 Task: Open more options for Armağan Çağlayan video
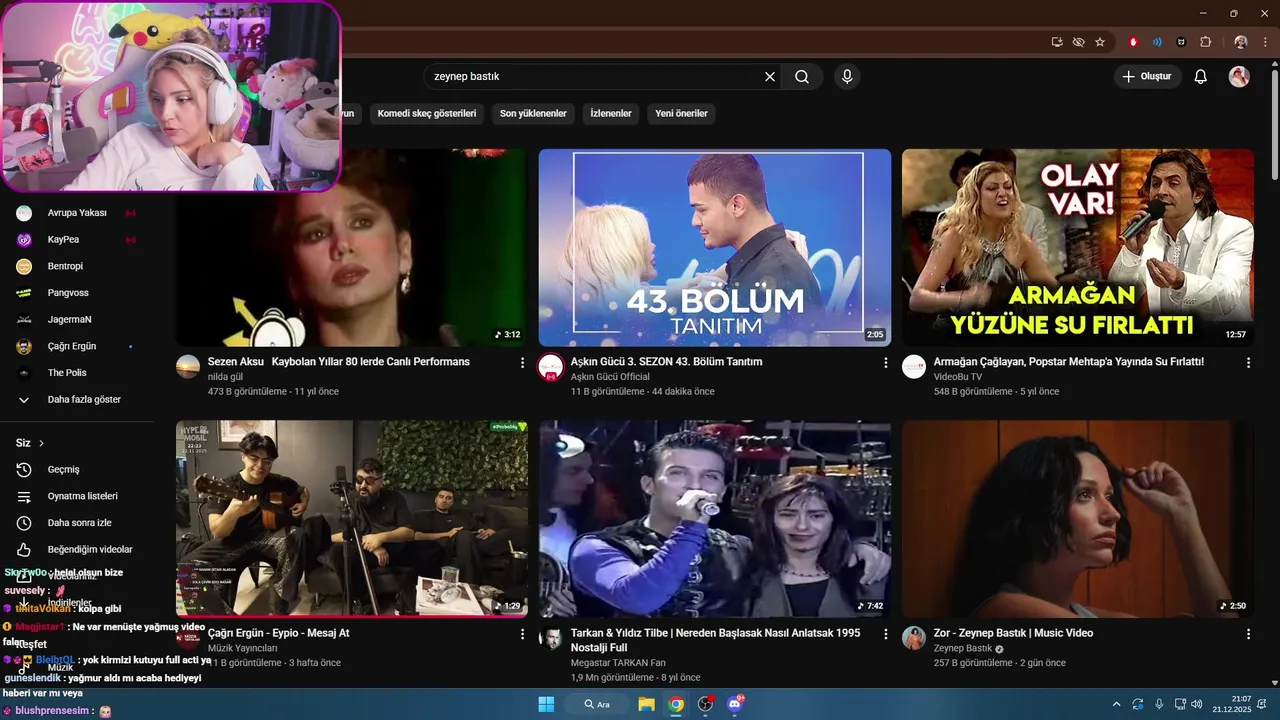[x=1248, y=363]
